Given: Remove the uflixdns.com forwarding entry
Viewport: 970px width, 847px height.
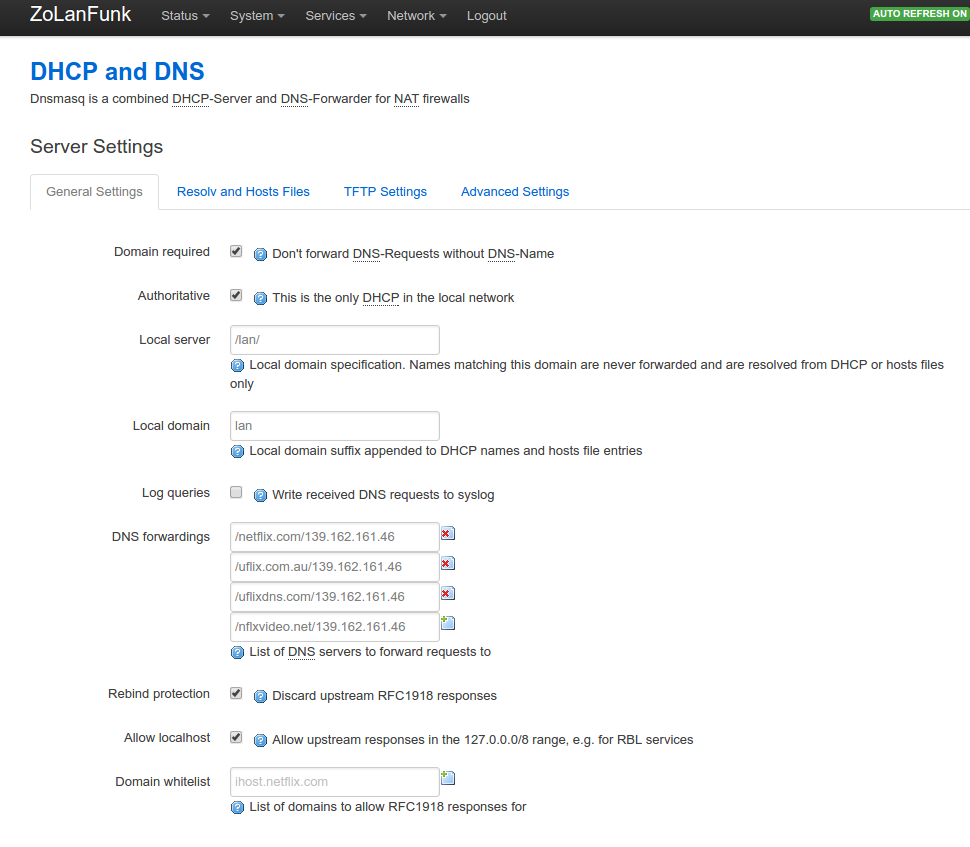Looking at the screenshot, I should click(447, 594).
